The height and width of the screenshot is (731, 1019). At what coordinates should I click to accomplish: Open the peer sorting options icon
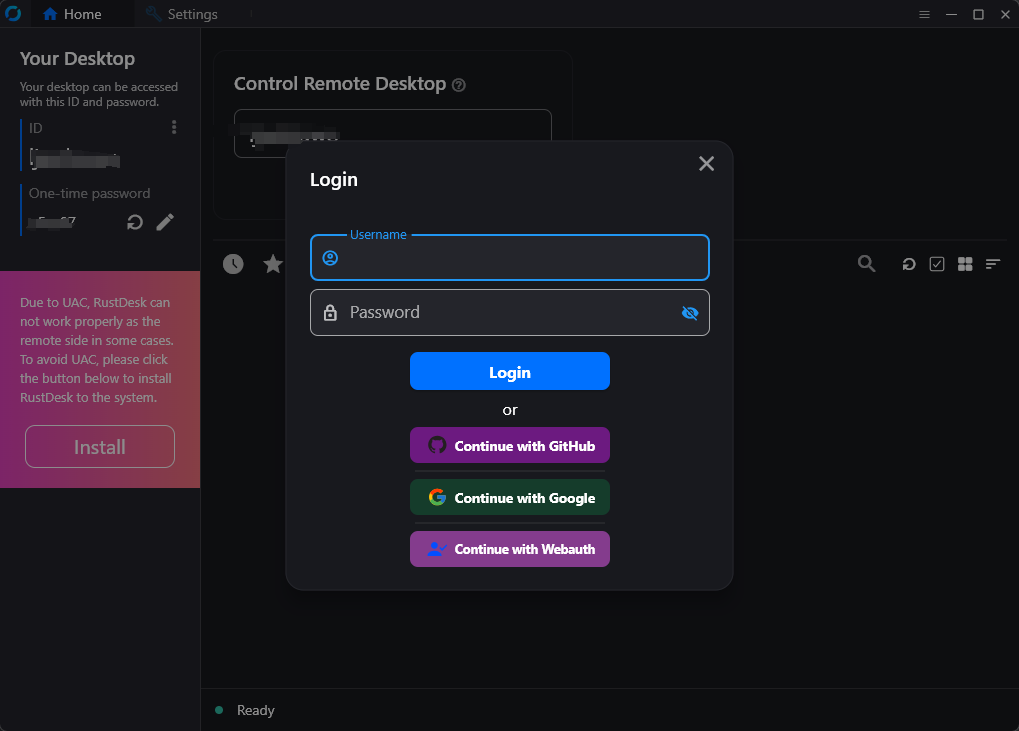pyautogui.click(x=992, y=264)
